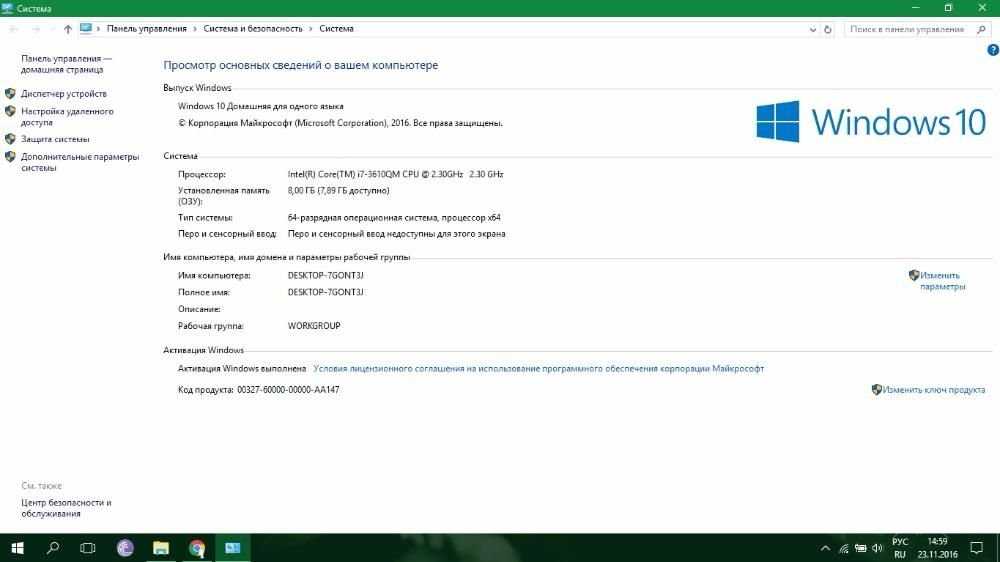
Task: Open Security and Maintenance center link
Action: (66, 508)
